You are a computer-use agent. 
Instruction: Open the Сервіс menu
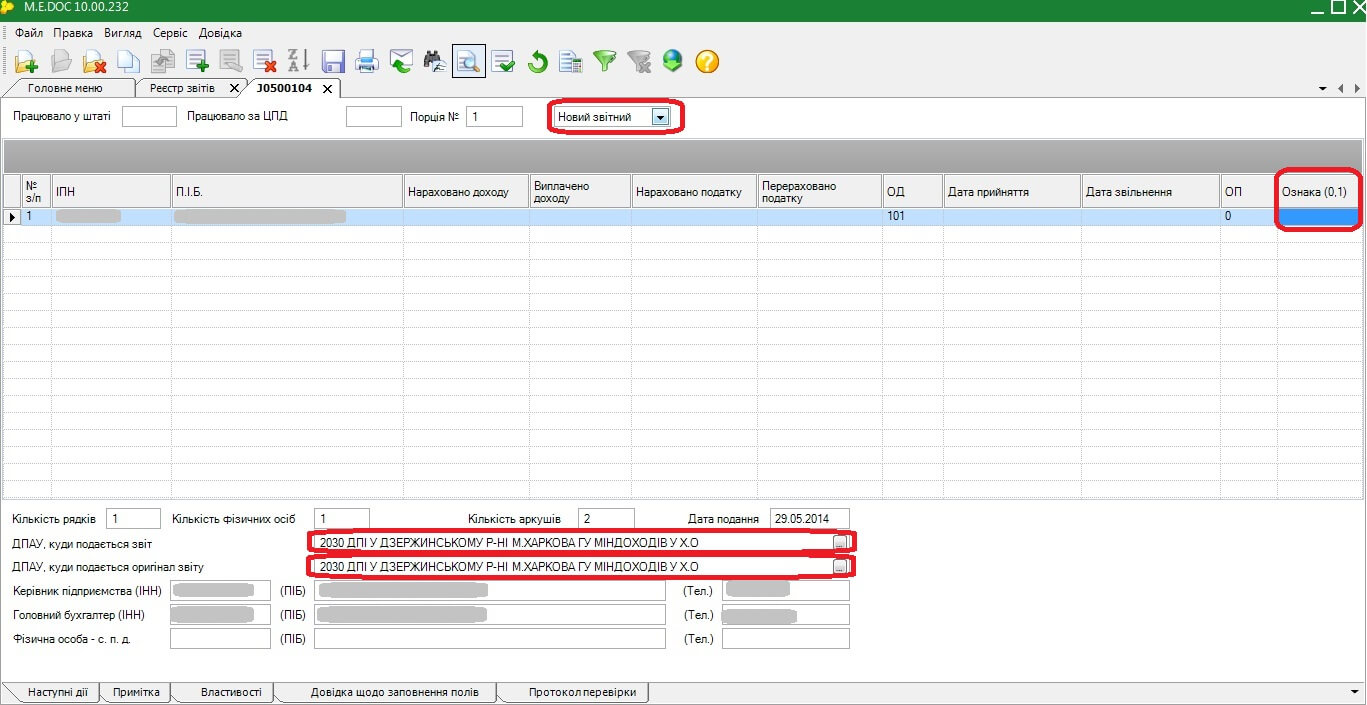pyautogui.click(x=171, y=33)
